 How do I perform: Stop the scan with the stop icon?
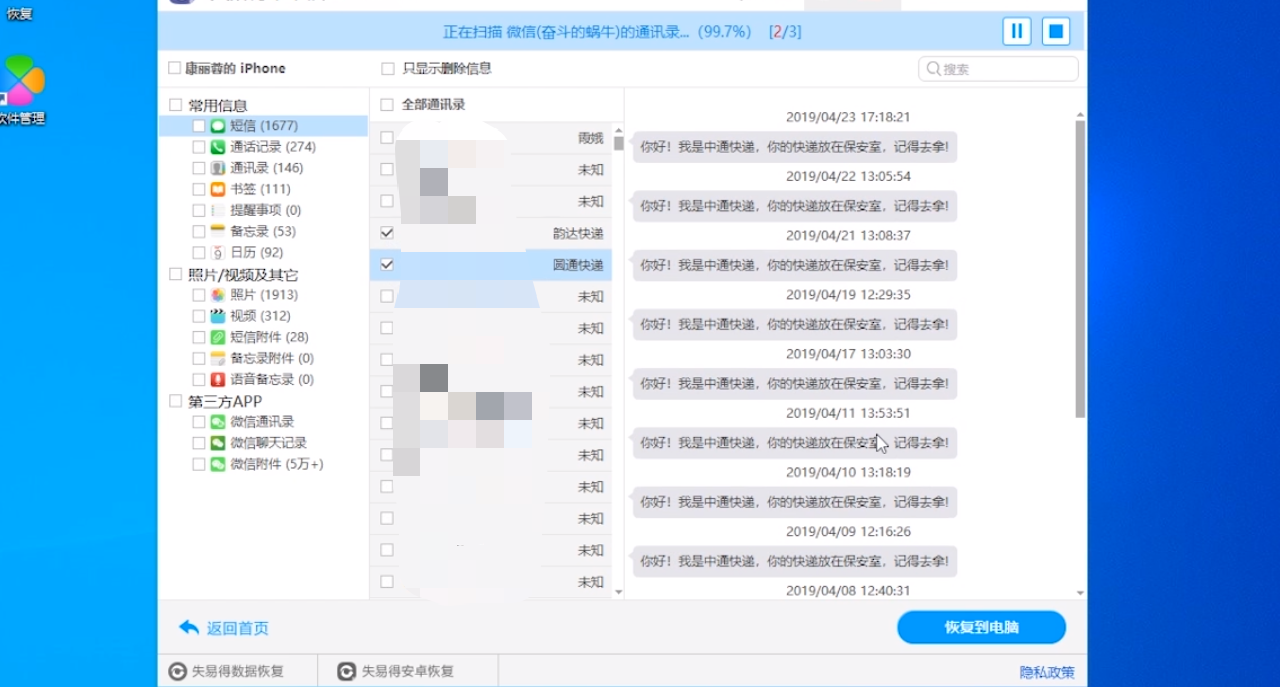click(x=1056, y=32)
